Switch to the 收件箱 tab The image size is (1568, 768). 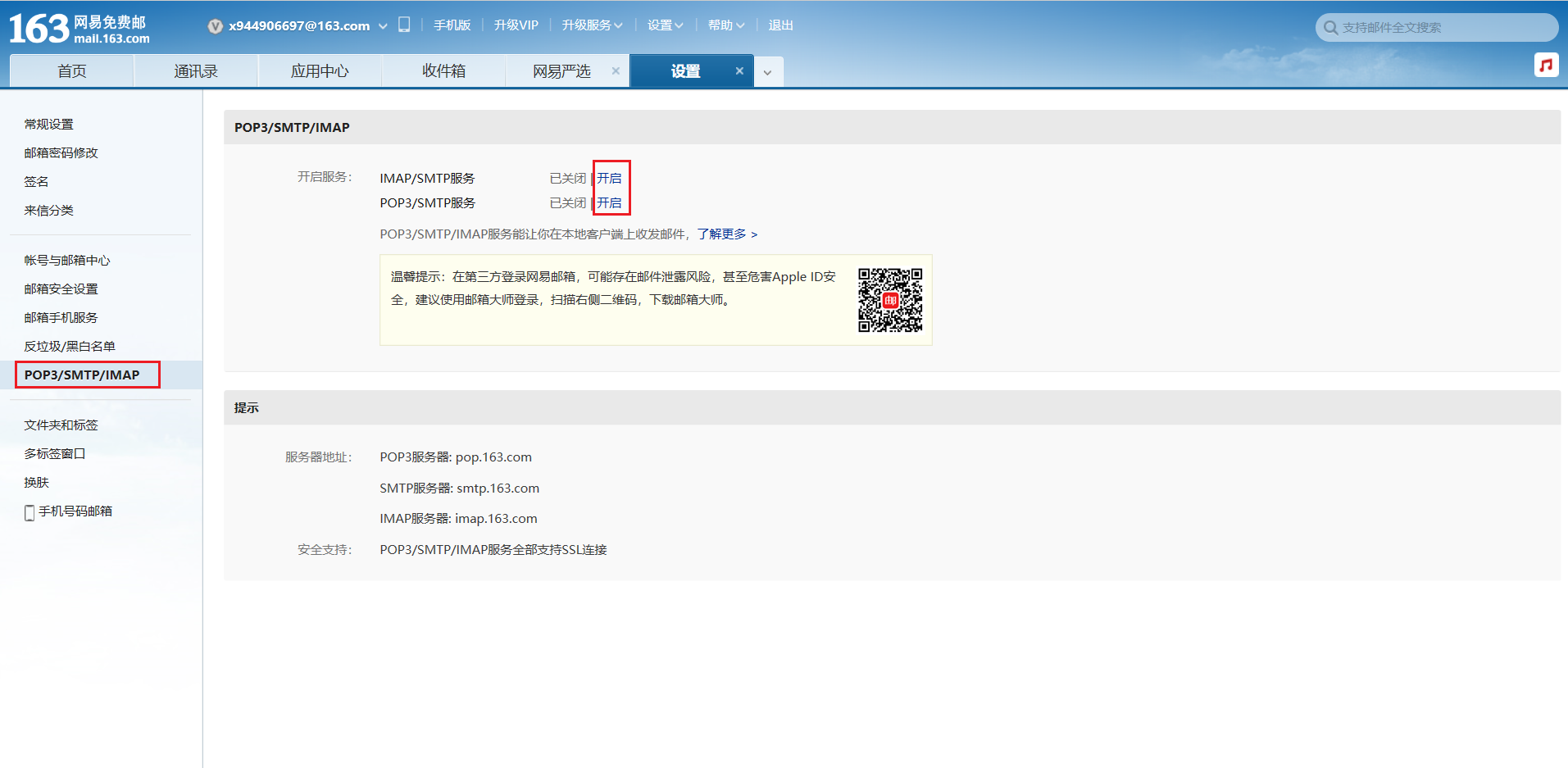[443, 71]
